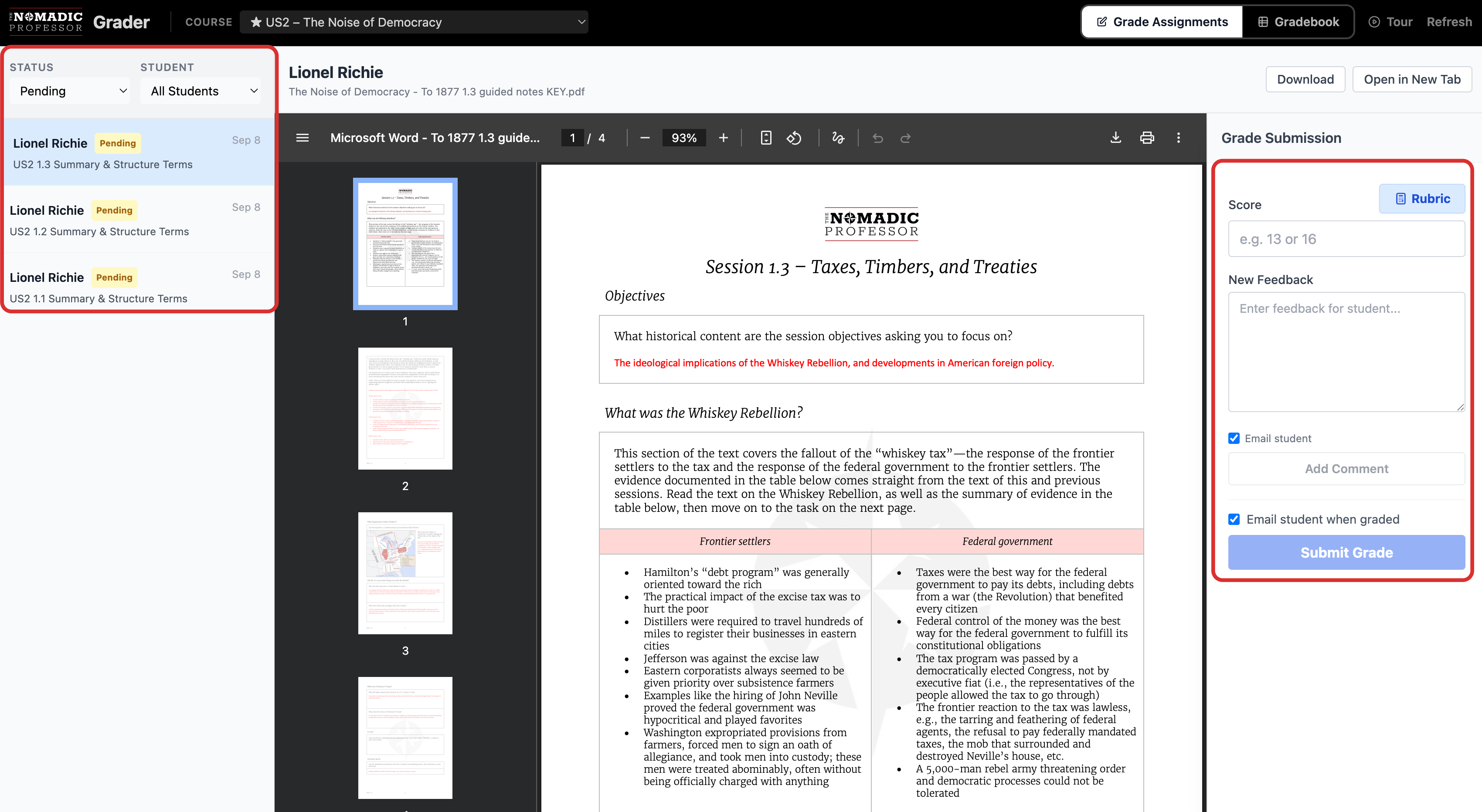Switch to Grade Assignments tab
Image resolution: width=1482 pixels, height=812 pixels.
pos(1162,22)
